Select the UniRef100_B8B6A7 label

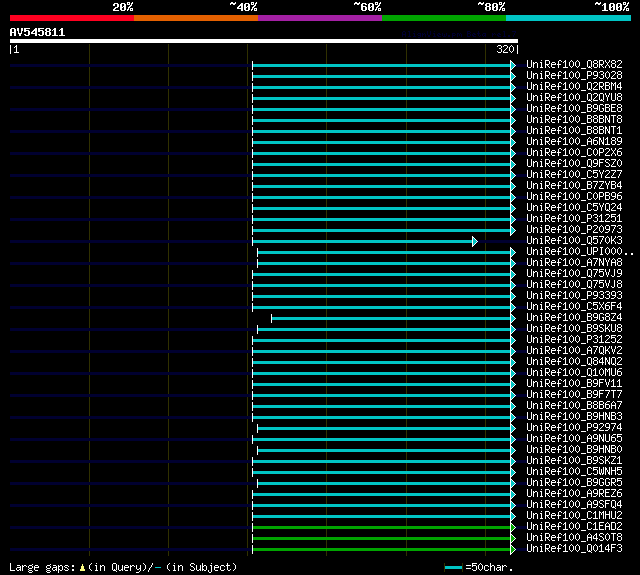point(574,406)
